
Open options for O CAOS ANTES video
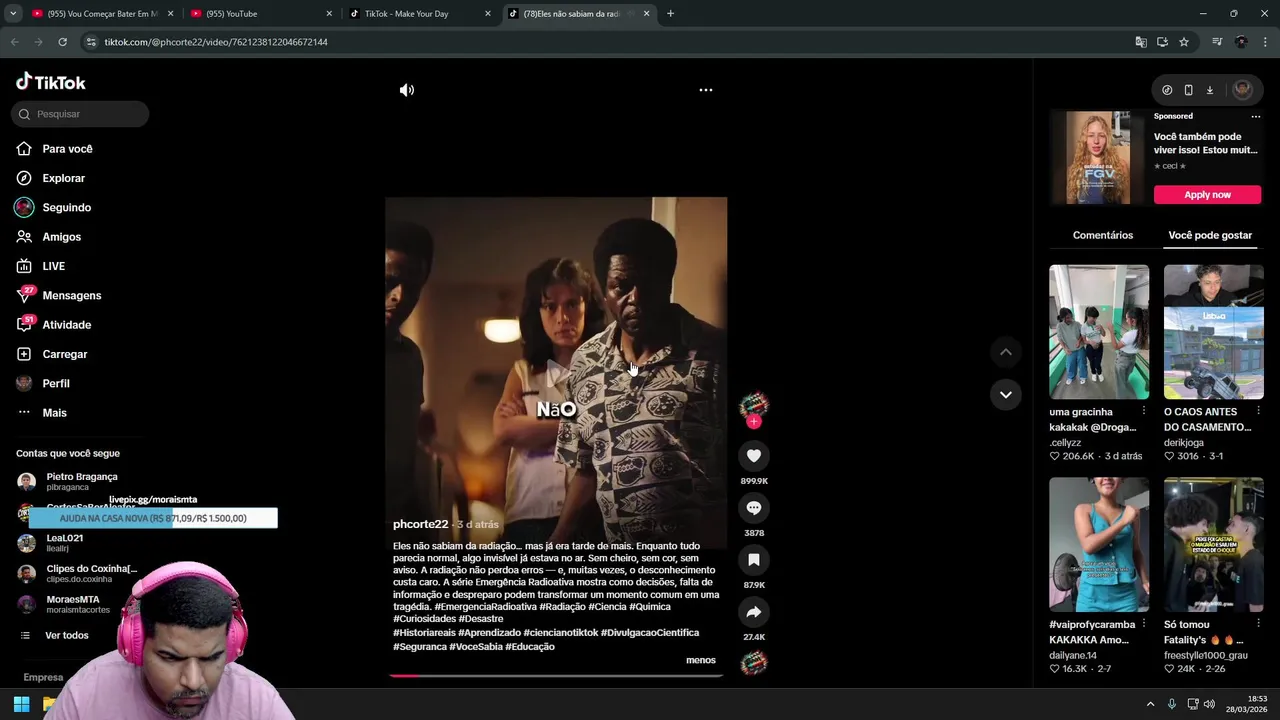[x=1258, y=411]
